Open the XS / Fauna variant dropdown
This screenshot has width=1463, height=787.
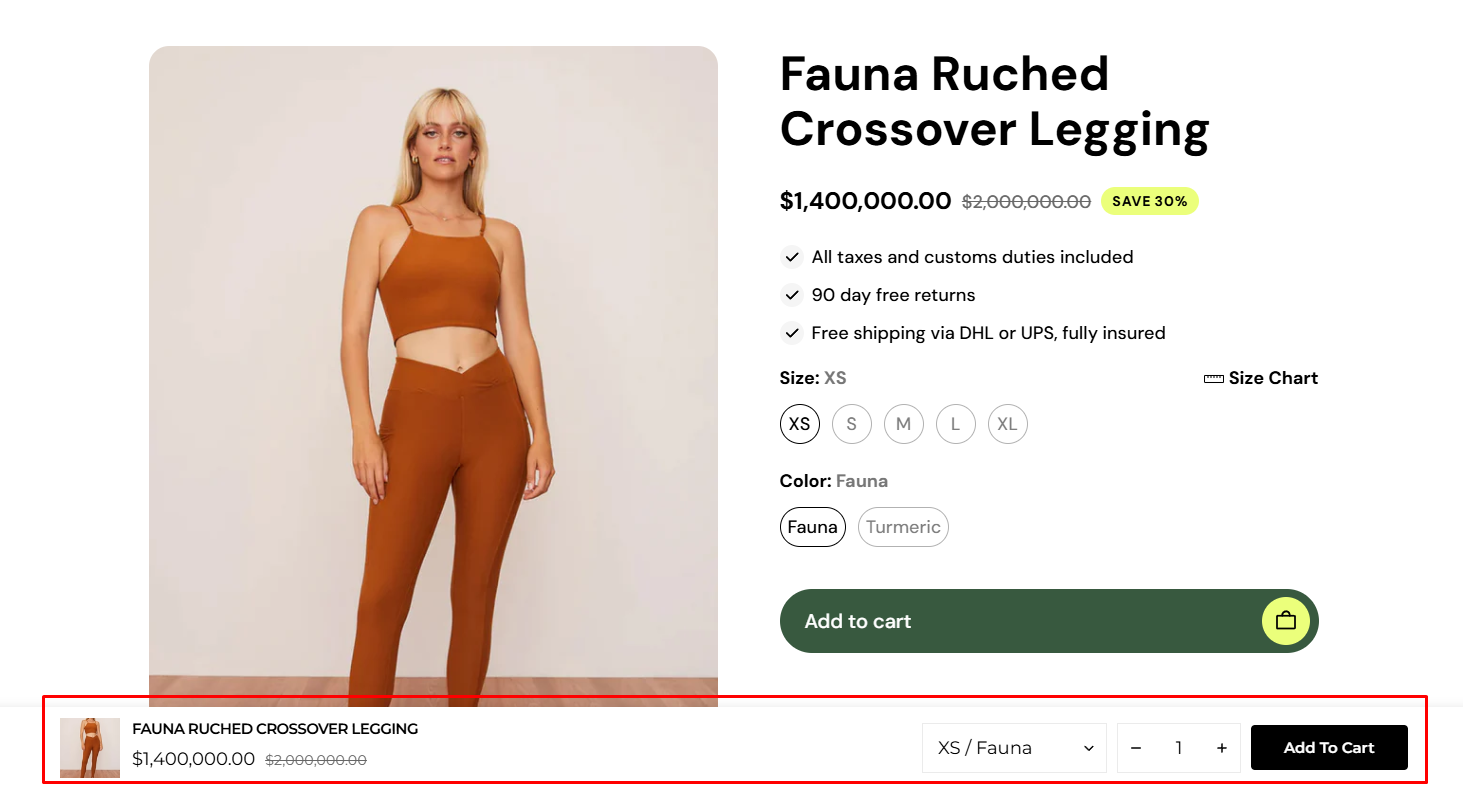click(x=1014, y=748)
